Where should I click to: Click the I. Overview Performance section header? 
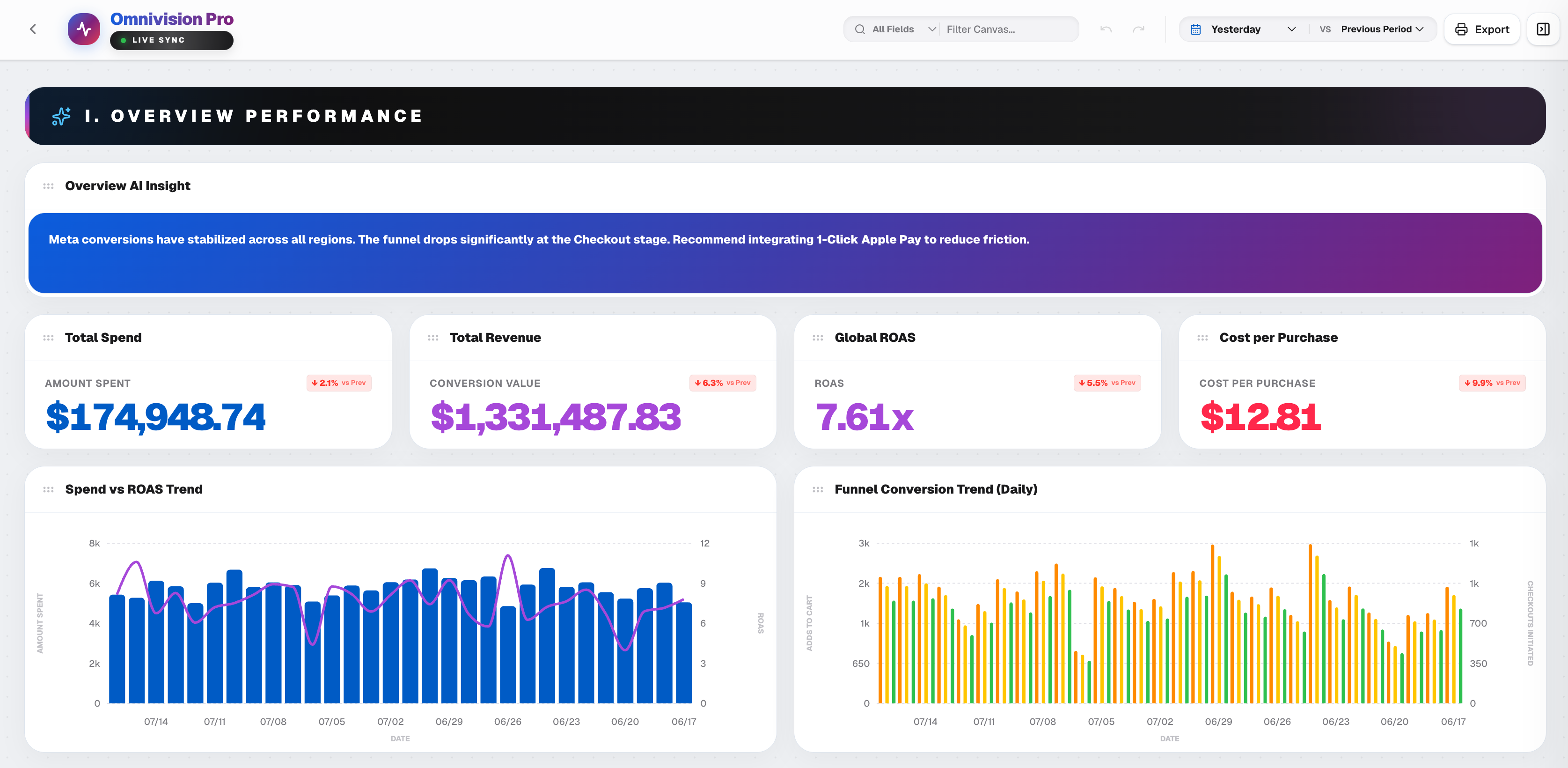point(785,116)
